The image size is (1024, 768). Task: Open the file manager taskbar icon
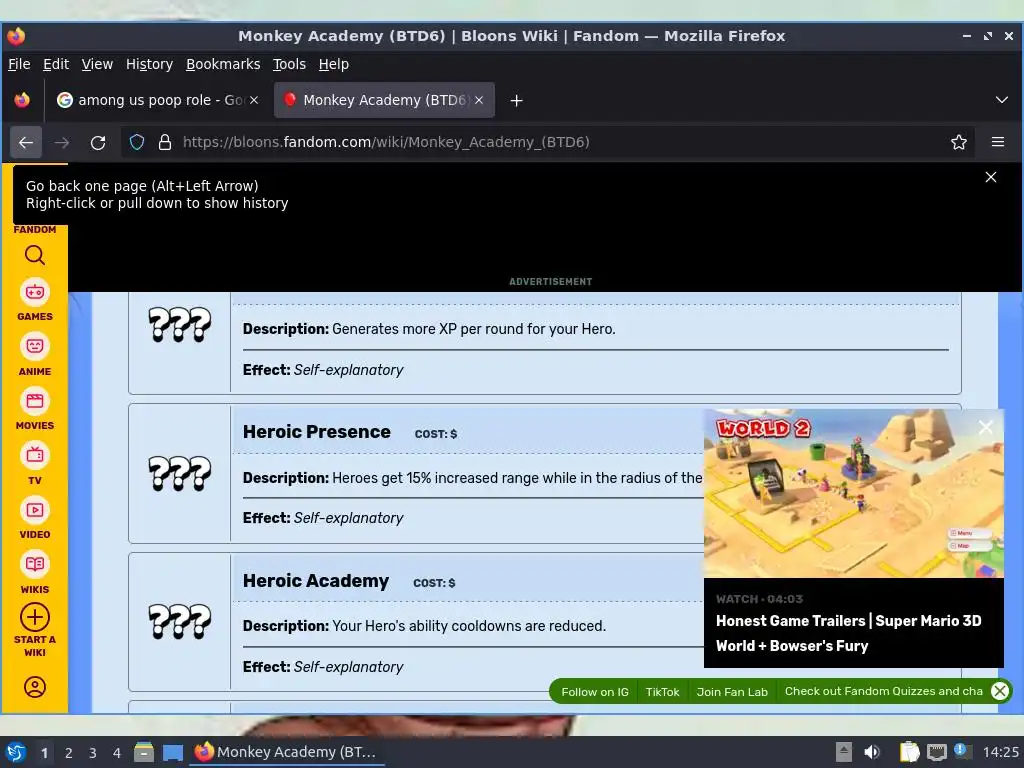pos(144,752)
